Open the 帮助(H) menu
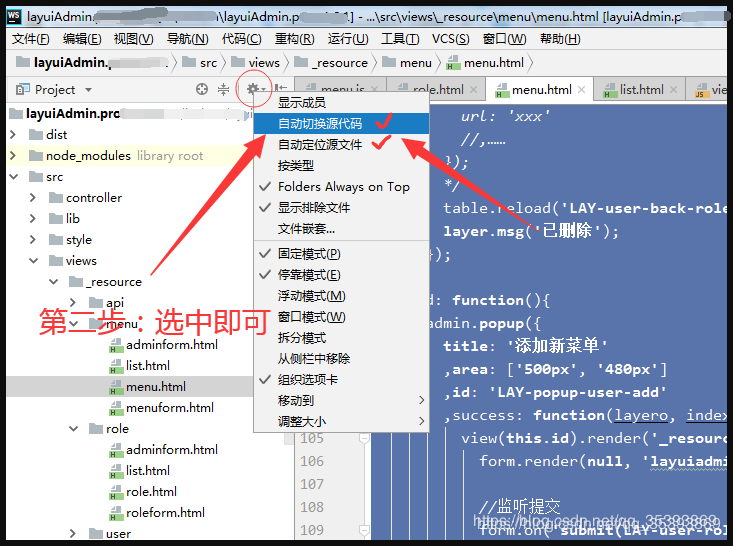The width and height of the screenshot is (733, 546). point(560,39)
